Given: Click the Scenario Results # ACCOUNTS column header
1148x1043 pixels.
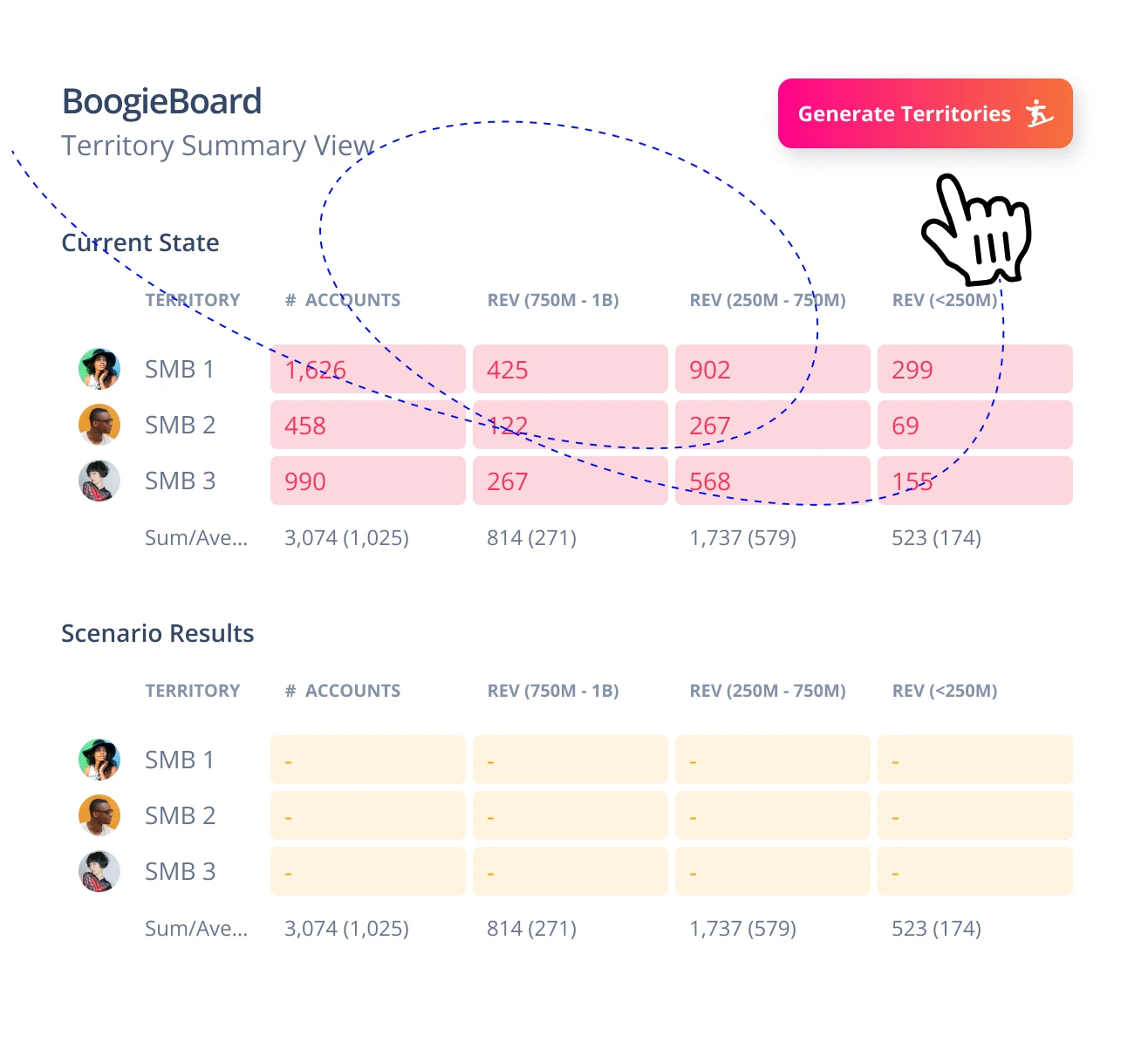Looking at the screenshot, I should click(x=343, y=691).
